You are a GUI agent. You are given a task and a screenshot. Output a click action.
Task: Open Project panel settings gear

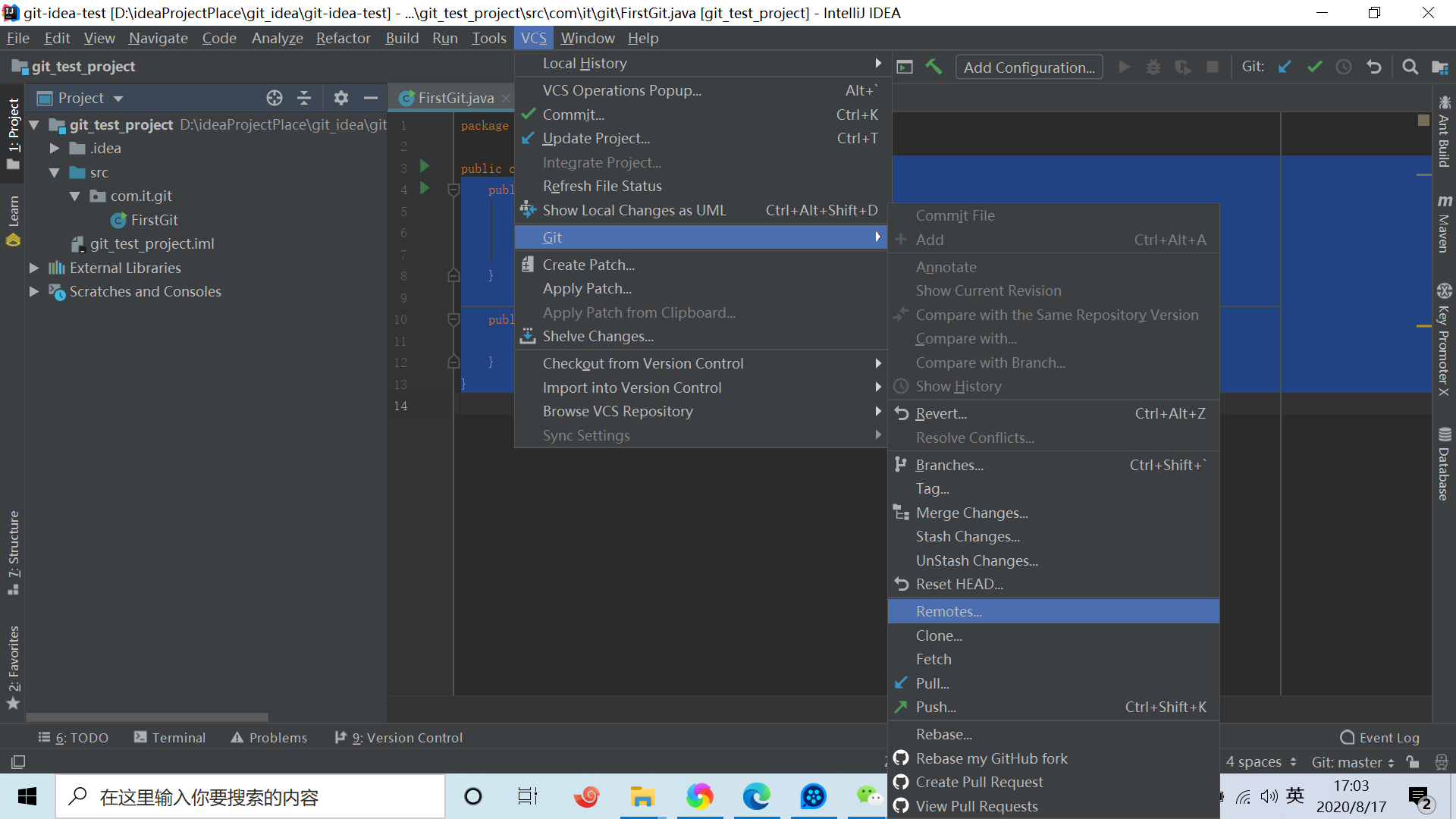[340, 98]
